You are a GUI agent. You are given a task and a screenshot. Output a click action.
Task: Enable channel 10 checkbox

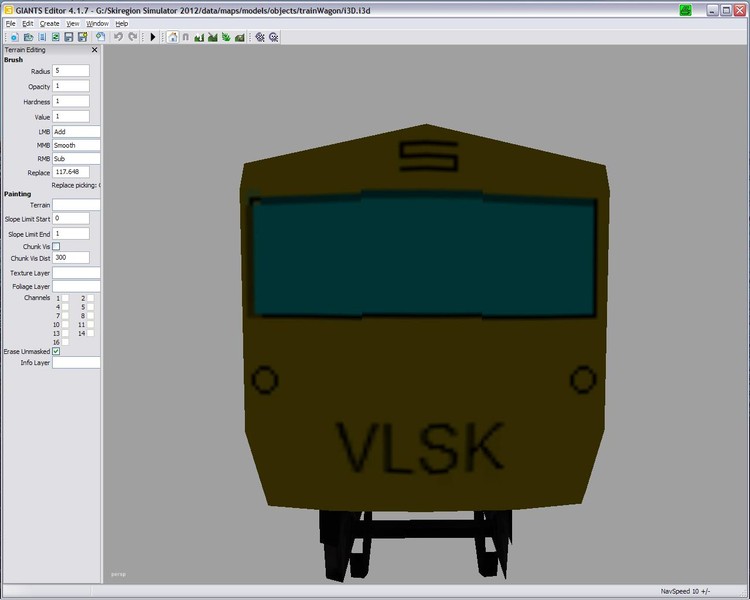(x=65, y=324)
